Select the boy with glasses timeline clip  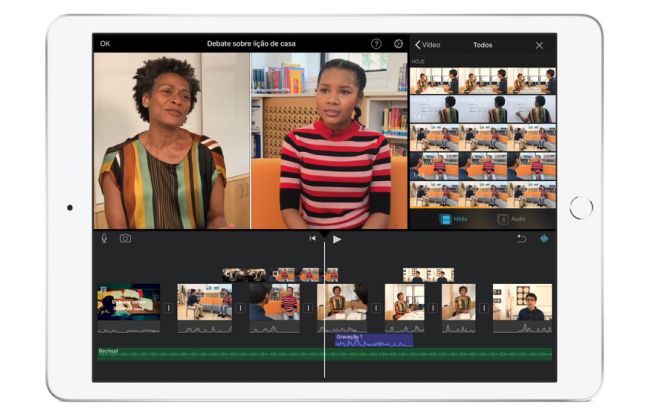(x=522, y=308)
